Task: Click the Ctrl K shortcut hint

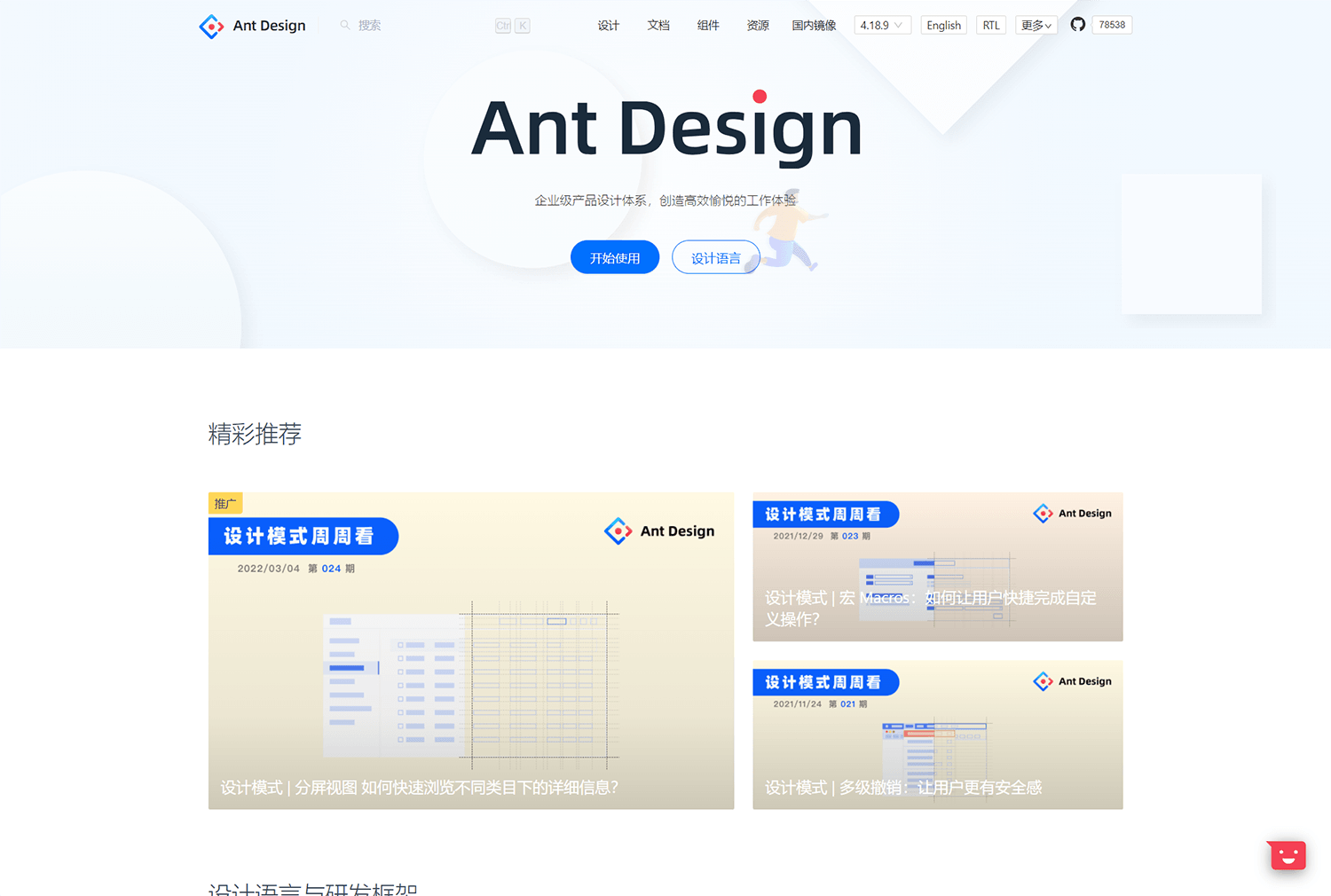Action: [x=513, y=26]
